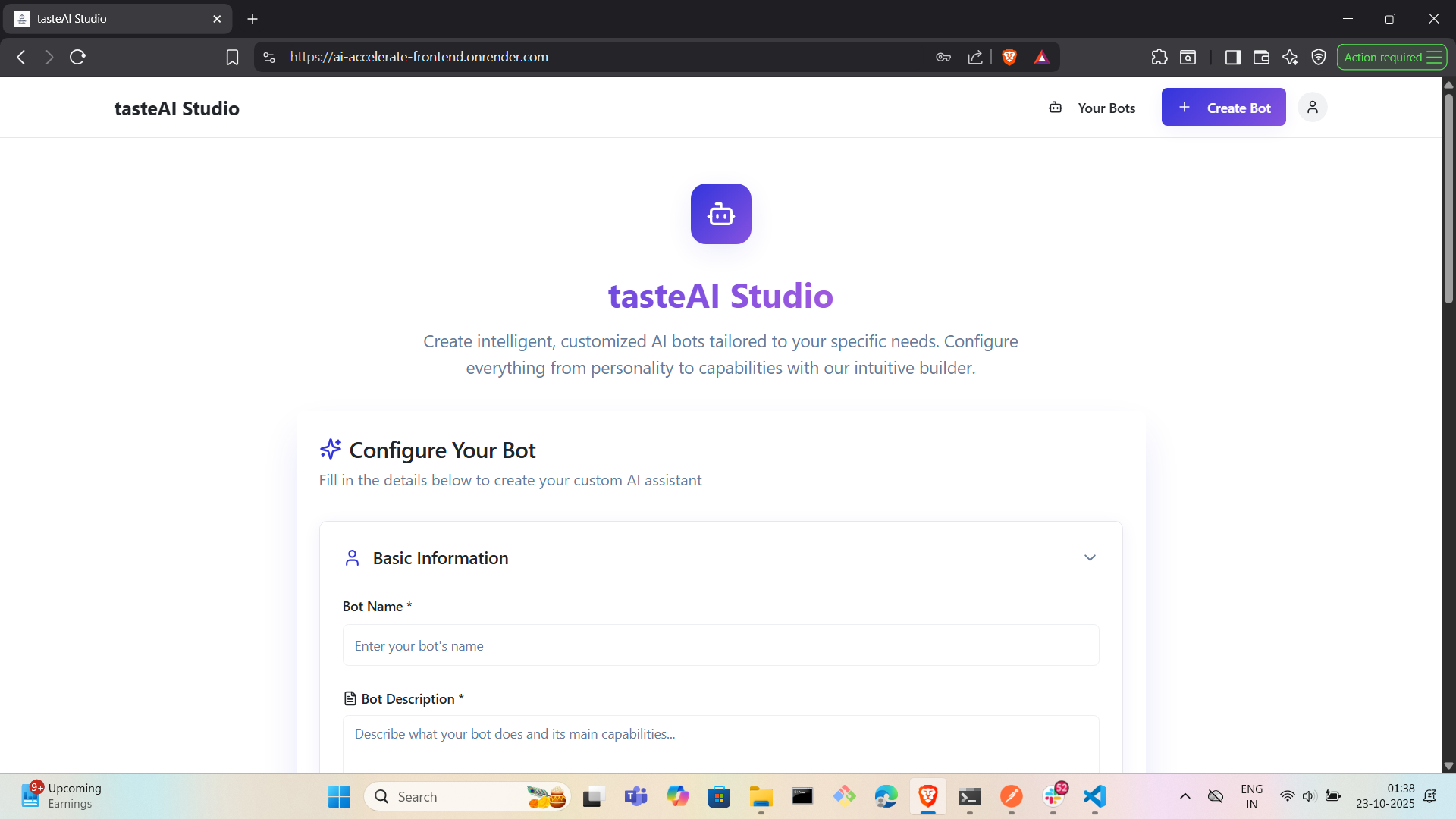Collapse the Basic Information section chevron
The width and height of the screenshot is (1456, 819).
(1090, 558)
